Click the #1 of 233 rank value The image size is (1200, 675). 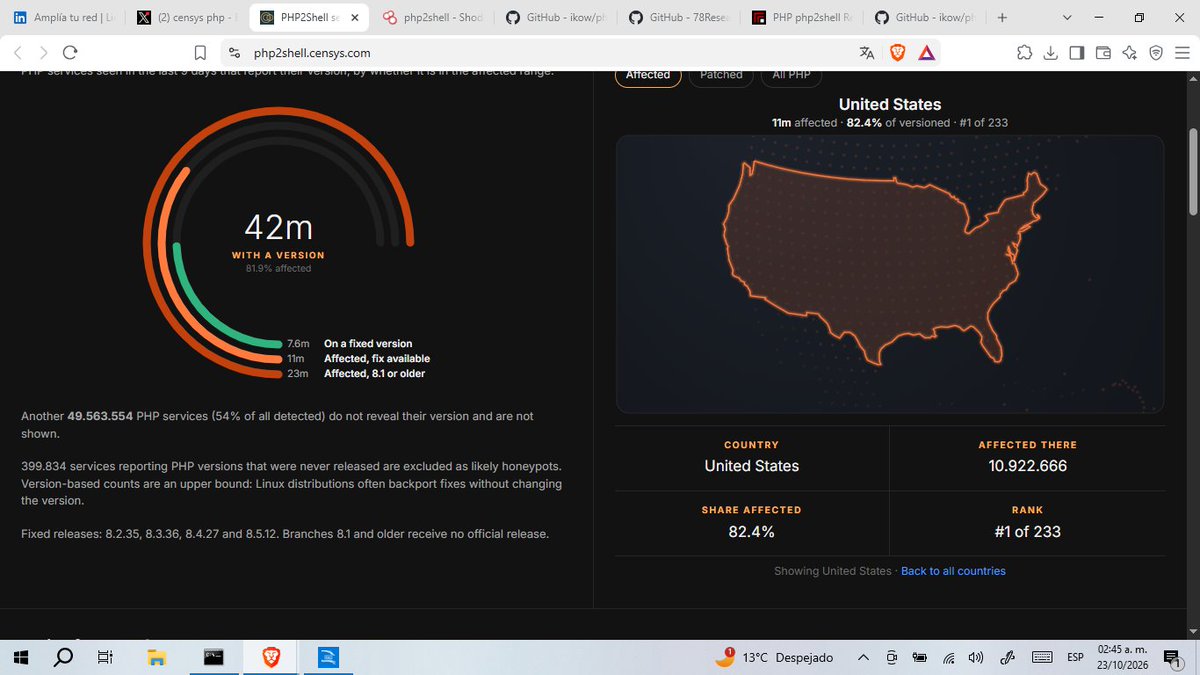(1027, 532)
